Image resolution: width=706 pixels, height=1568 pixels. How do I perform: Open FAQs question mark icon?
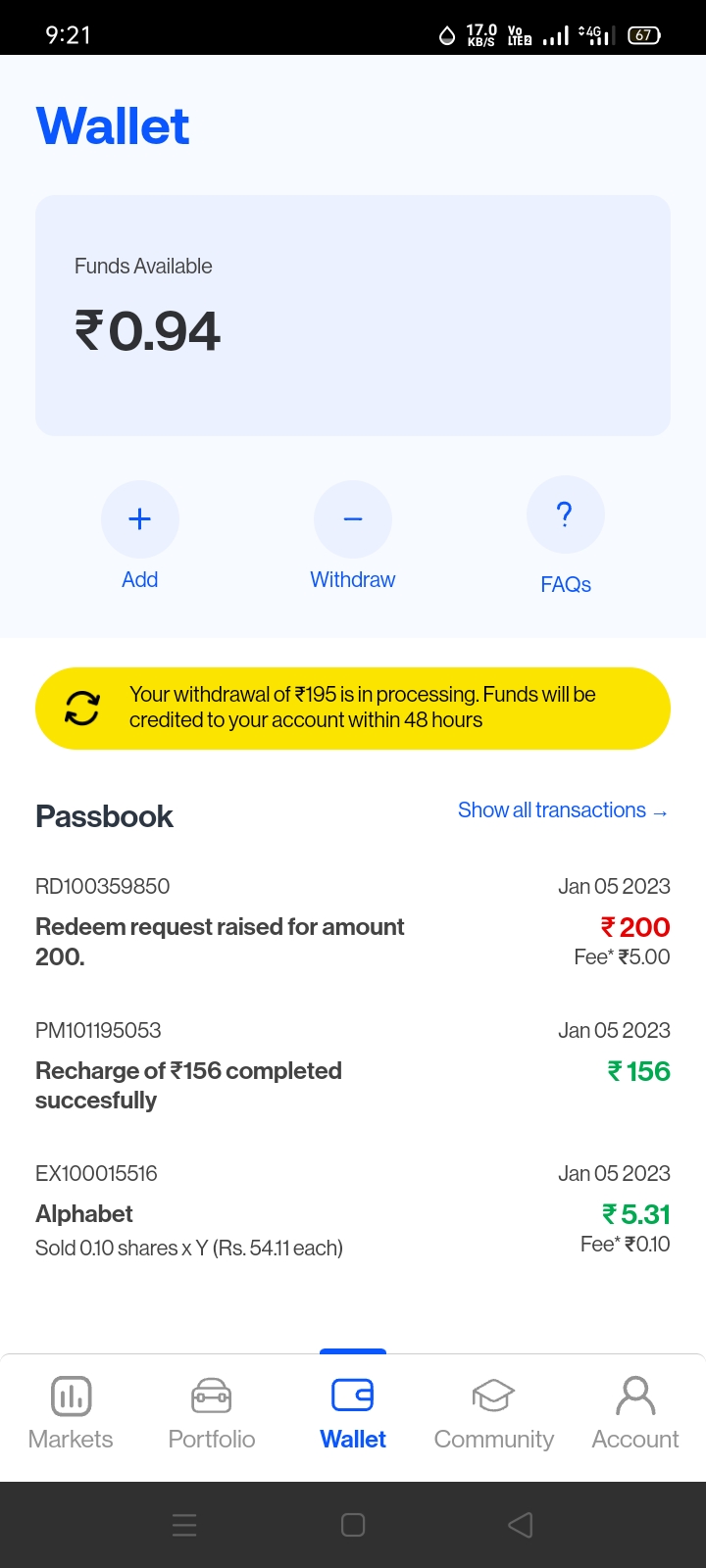coord(565,514)
